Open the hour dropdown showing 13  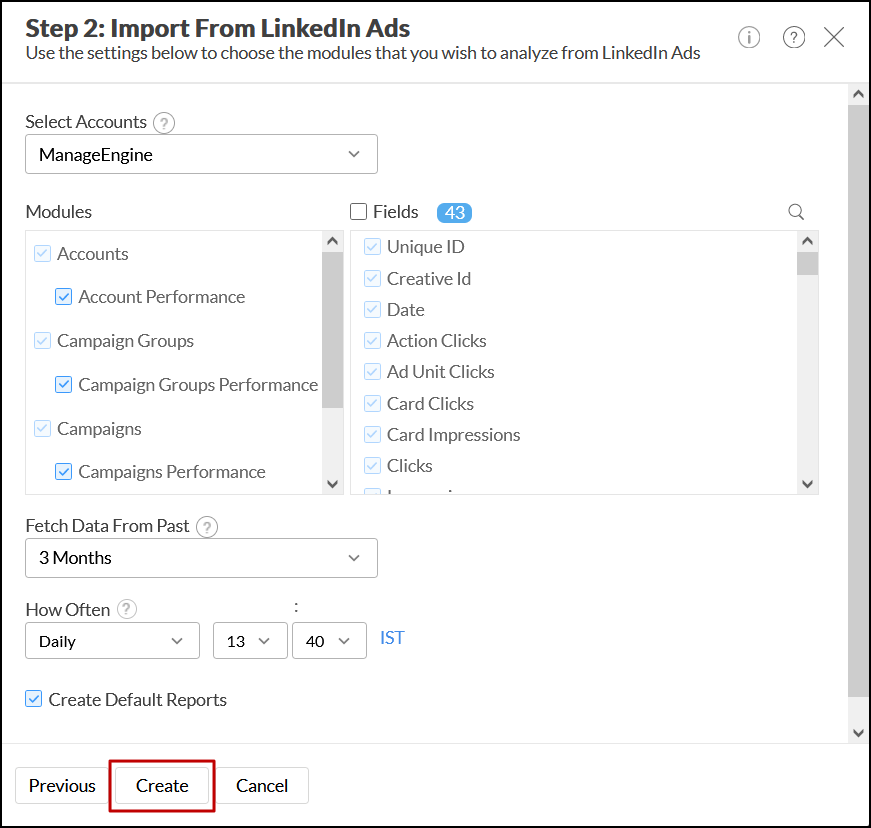250,641
